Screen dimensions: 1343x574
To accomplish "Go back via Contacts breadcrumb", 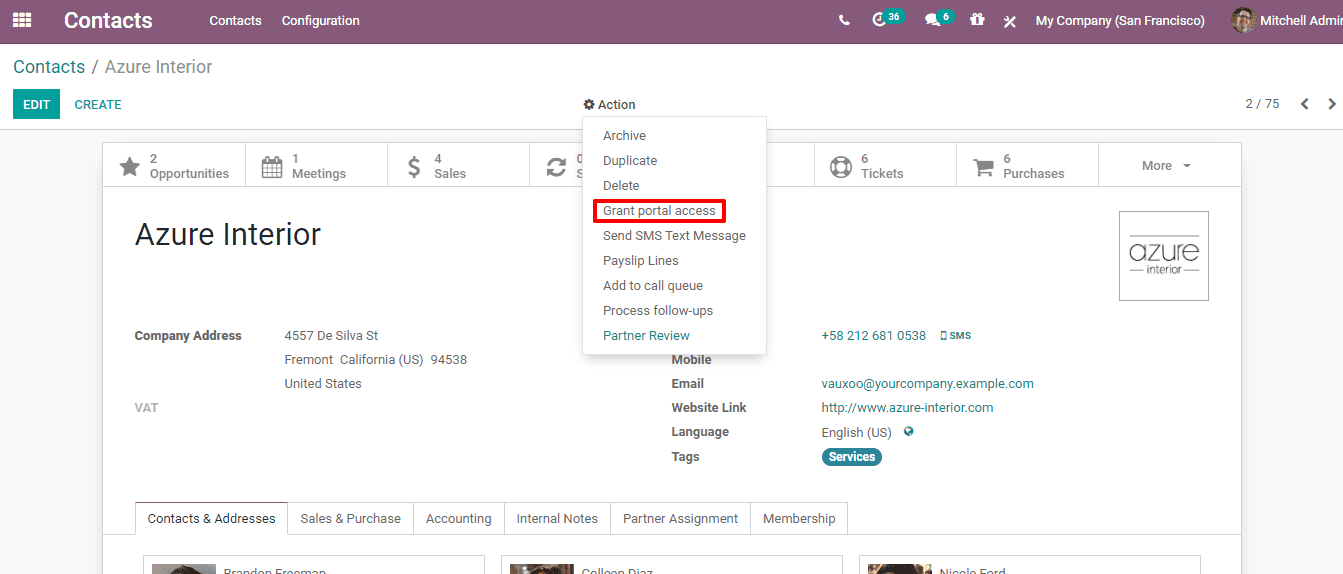I will [49, 67].
